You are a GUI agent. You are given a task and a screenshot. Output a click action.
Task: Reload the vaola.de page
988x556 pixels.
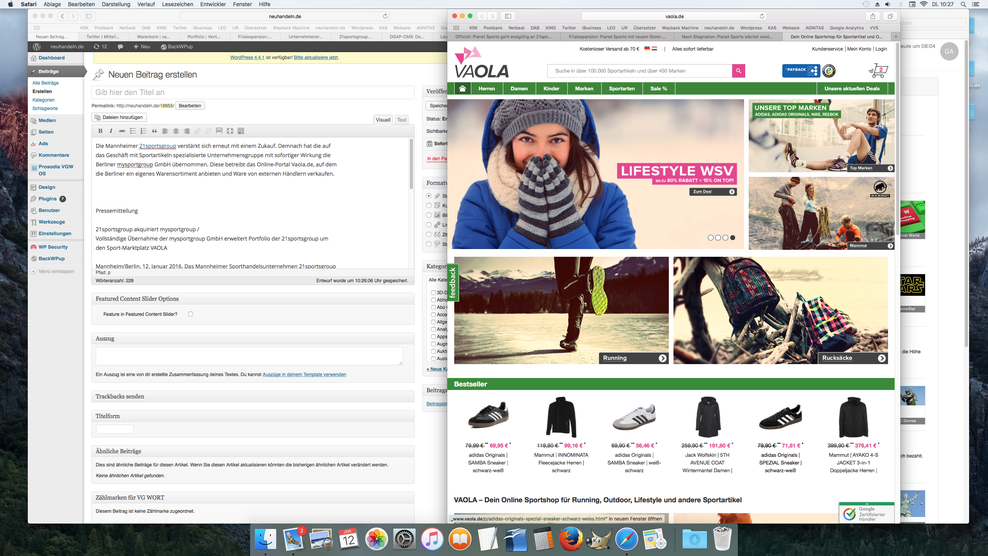point(761,16)
